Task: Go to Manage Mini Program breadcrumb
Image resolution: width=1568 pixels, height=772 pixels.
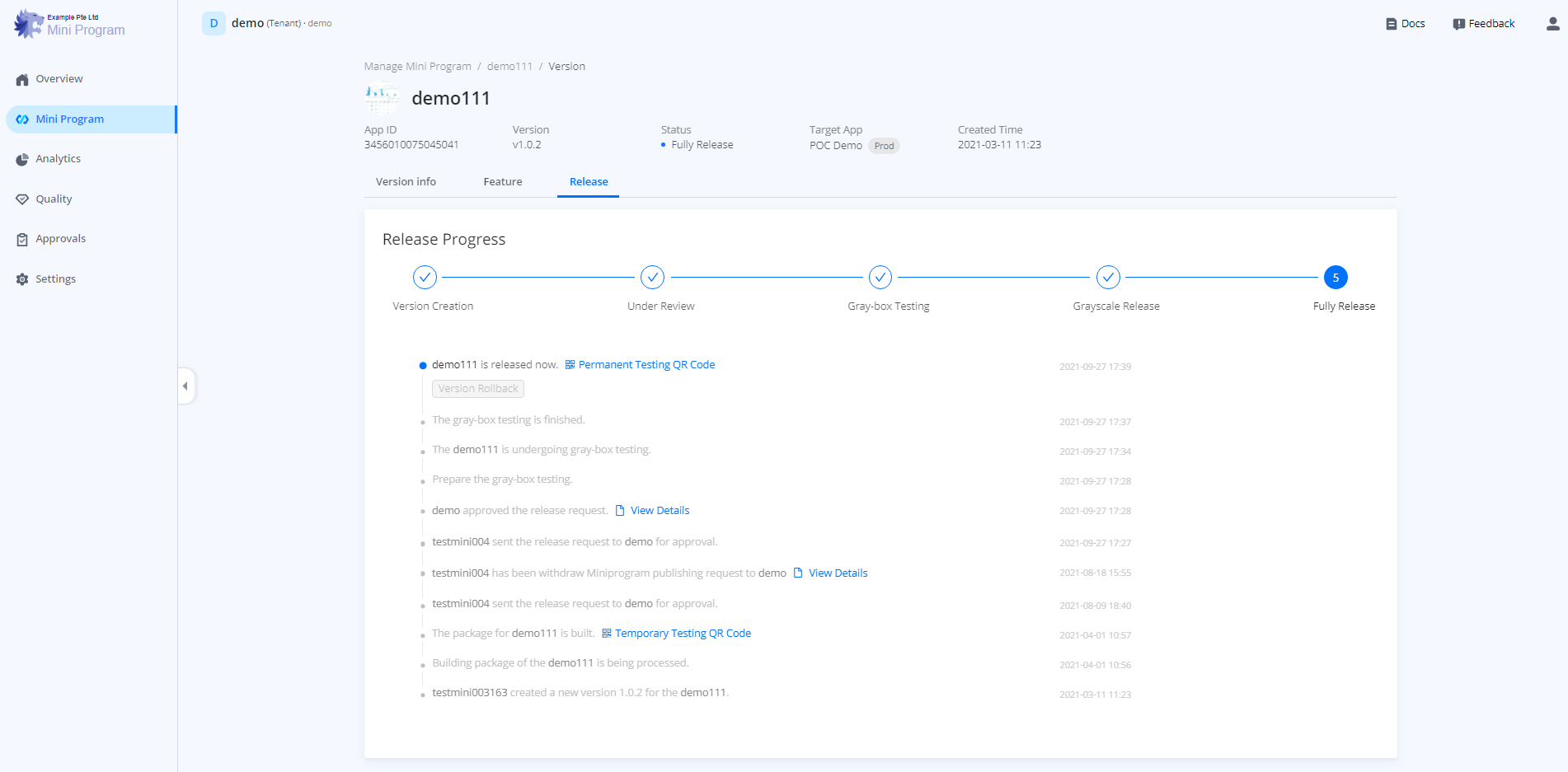Action: 418,67
